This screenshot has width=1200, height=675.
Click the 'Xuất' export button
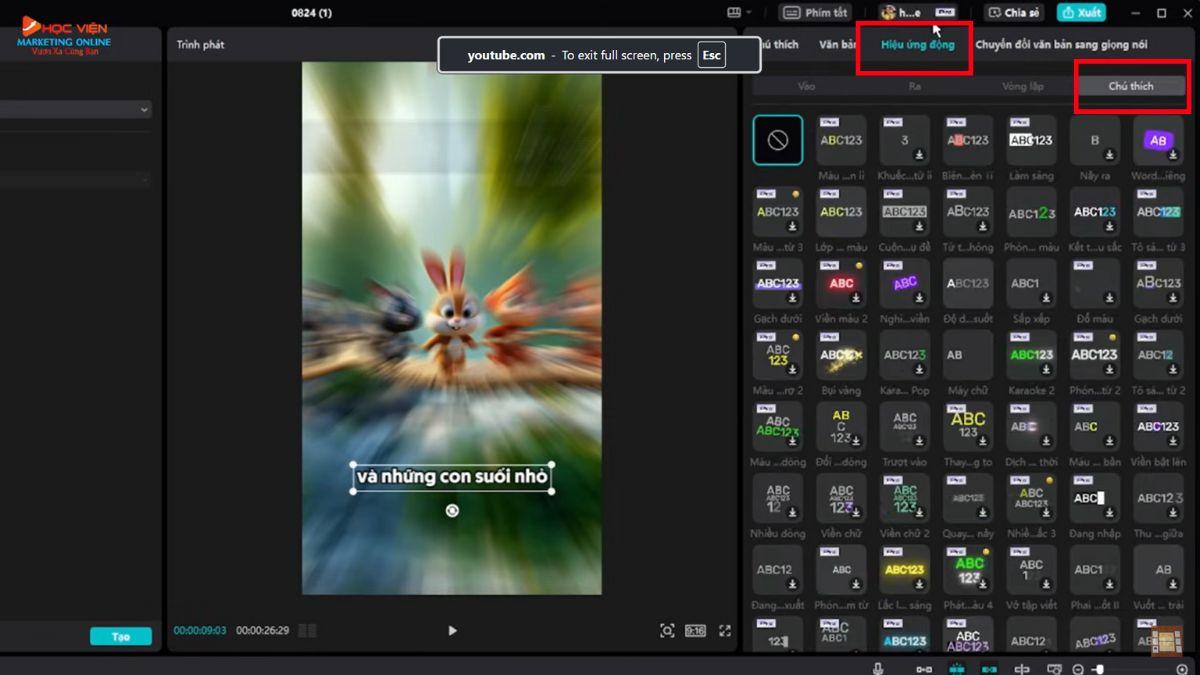[x=1081, y=13]
